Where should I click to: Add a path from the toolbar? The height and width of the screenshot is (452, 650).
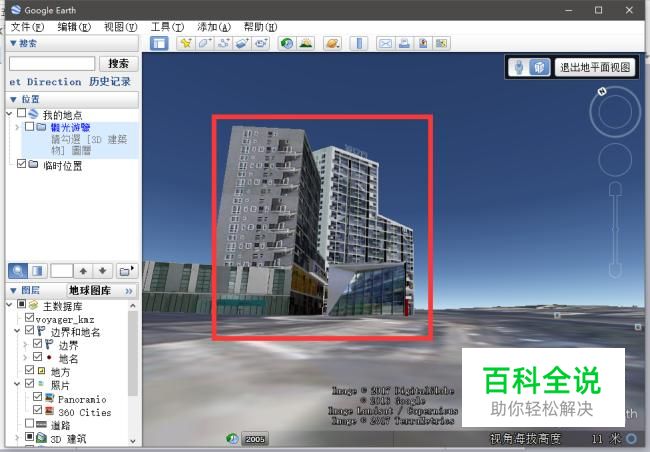[224, 43]
